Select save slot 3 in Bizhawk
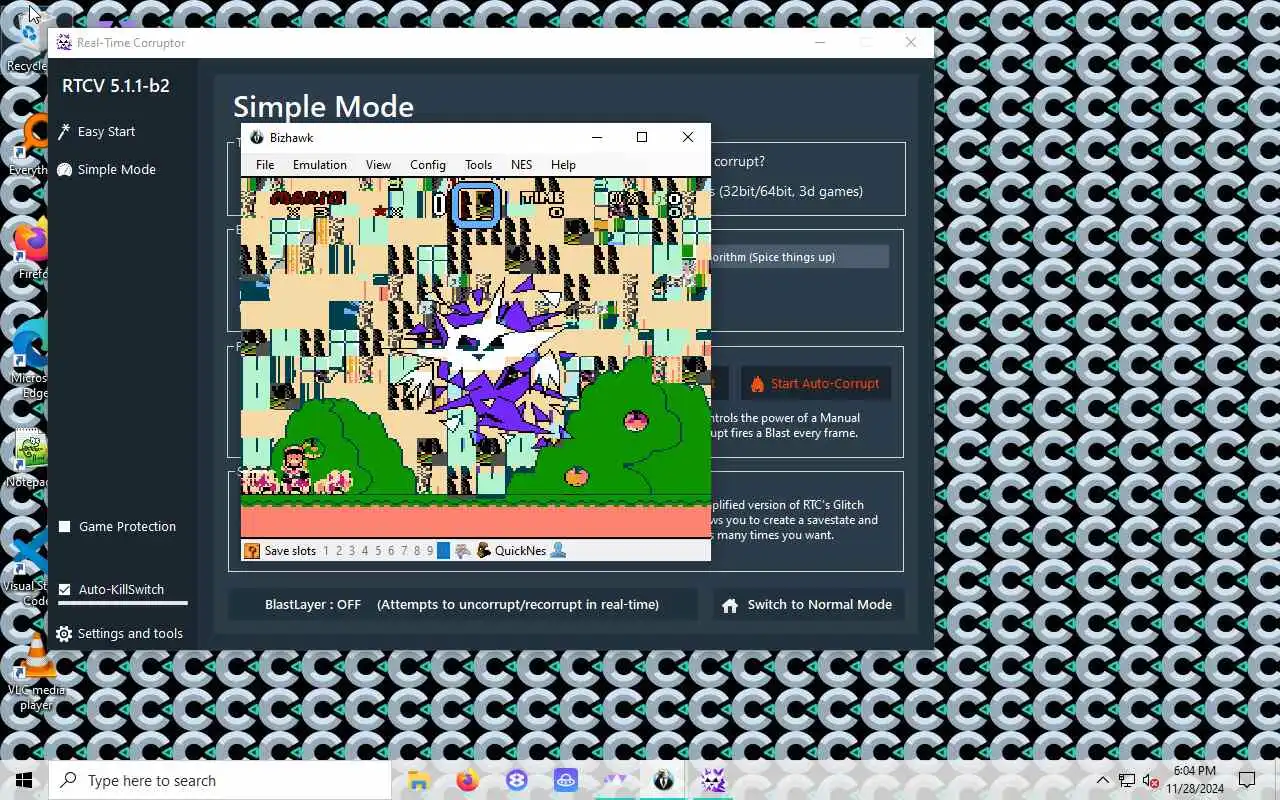The image size is (1280, 800). pyautogui.click(x=351, y=551)
